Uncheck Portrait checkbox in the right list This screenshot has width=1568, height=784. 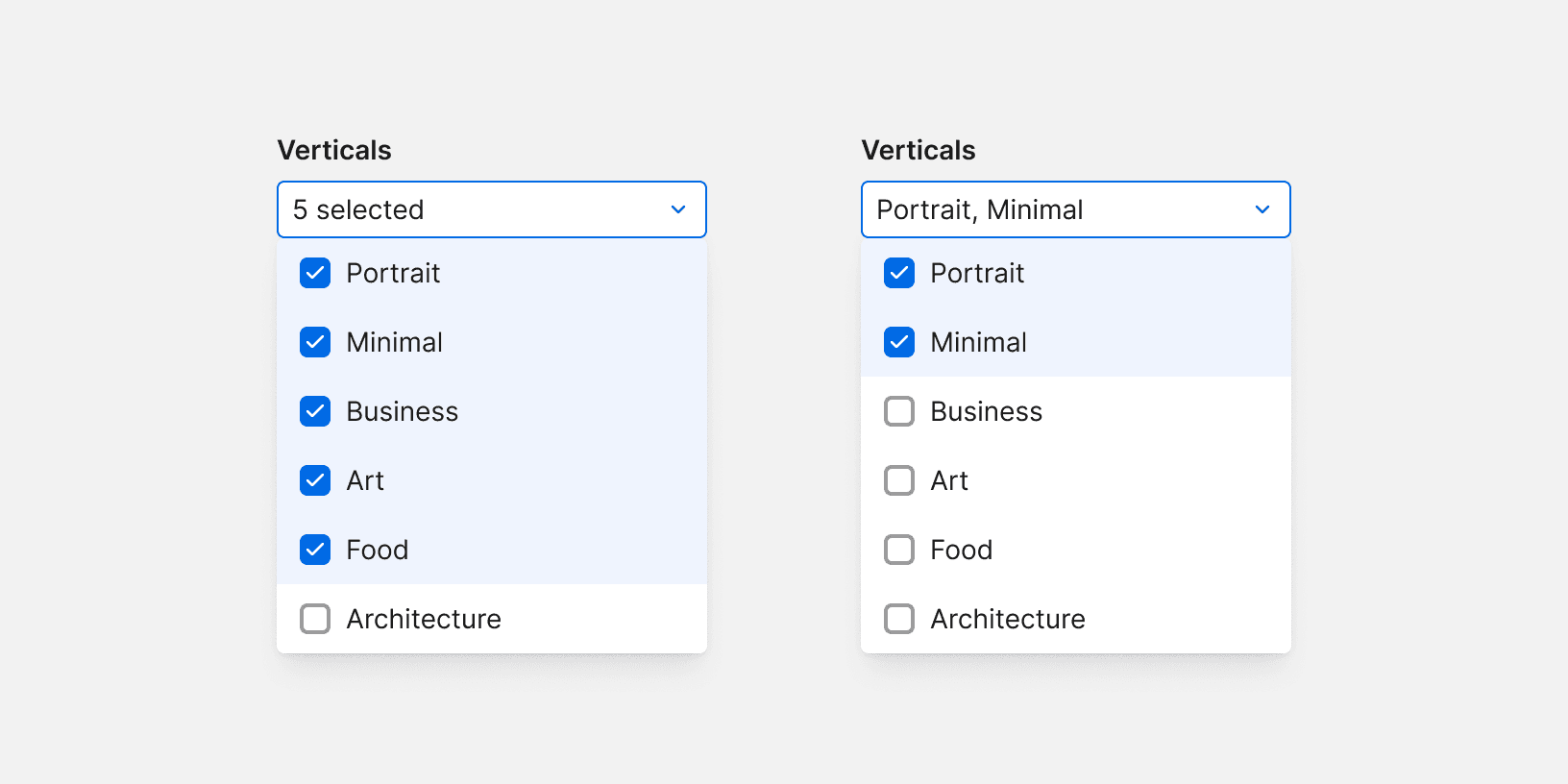899,273
